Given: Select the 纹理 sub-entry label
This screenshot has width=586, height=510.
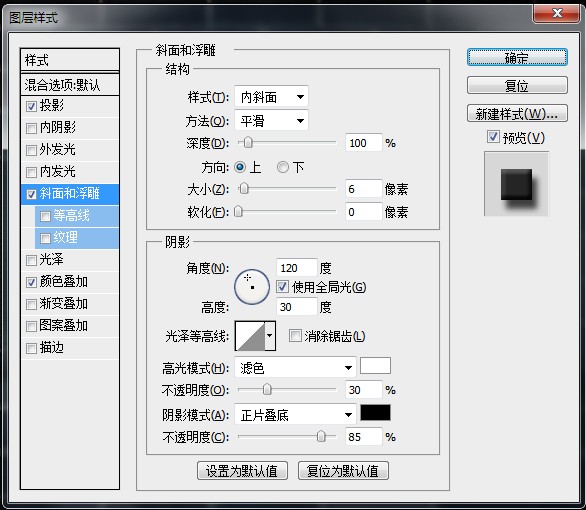Looking at the screenshot, I should point(65,237).
